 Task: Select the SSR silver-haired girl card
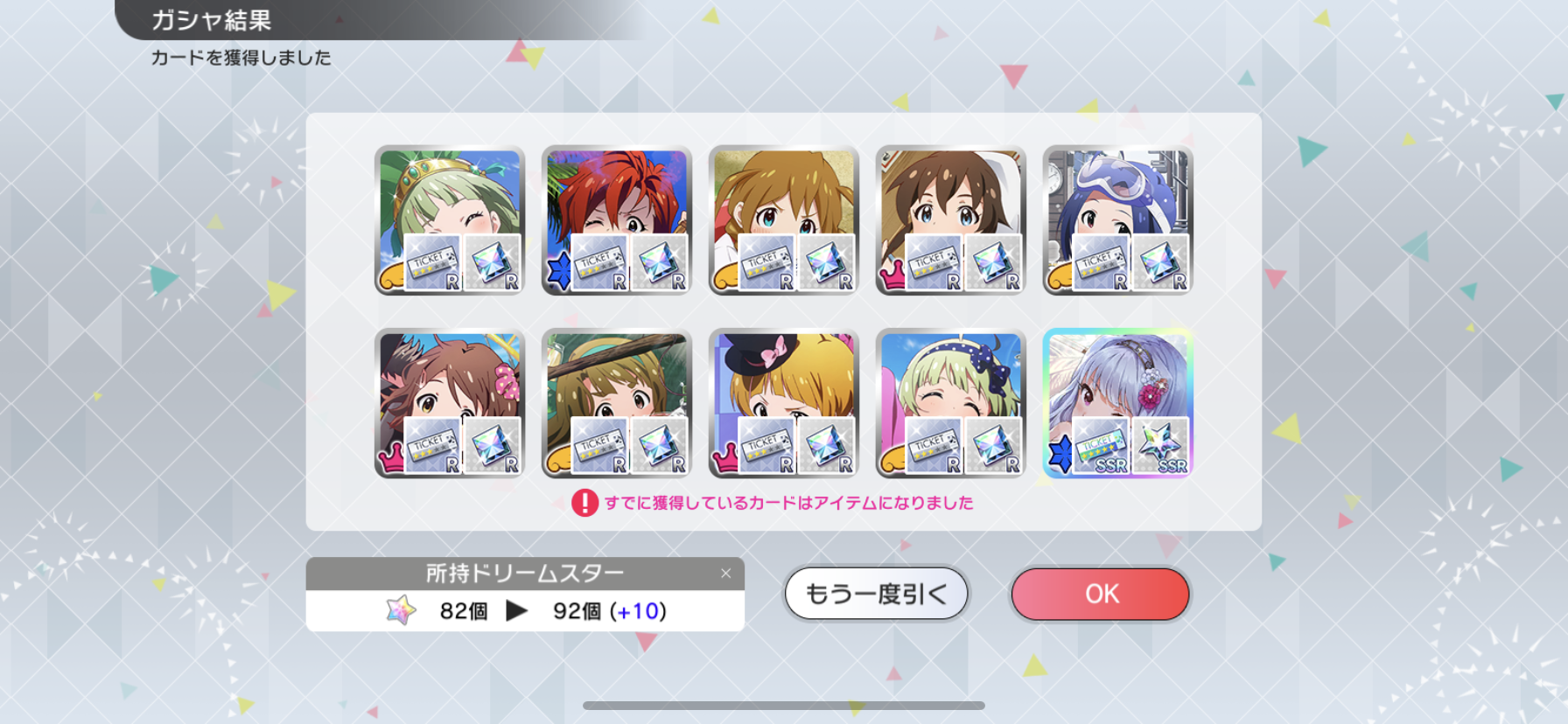(1117, 403)
